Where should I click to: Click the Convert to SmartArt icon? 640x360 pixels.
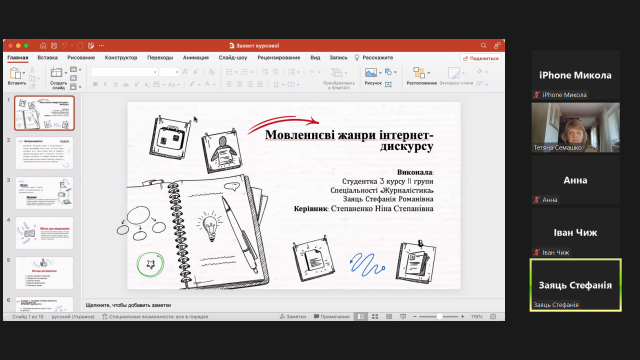[336, 73]
